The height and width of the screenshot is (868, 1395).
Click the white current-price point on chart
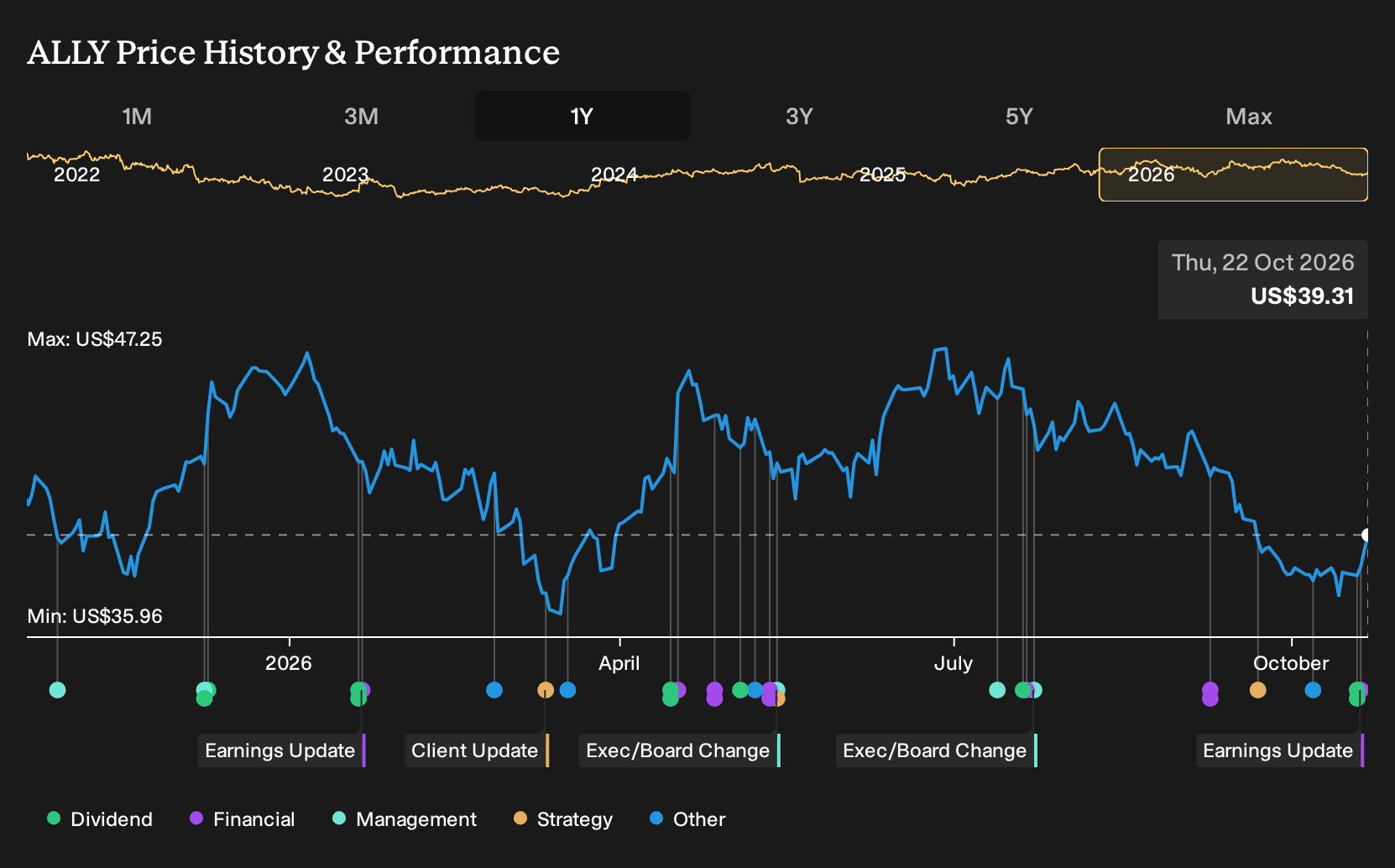tap(1366, 535)
